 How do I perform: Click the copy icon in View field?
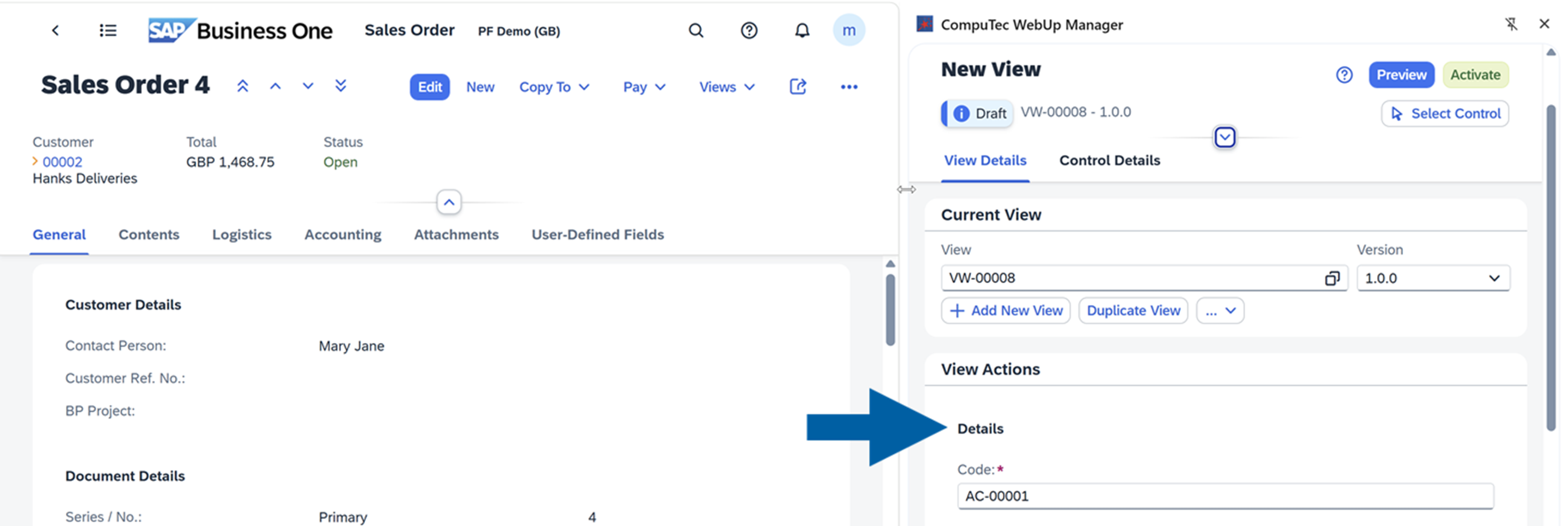[1332, 279]
